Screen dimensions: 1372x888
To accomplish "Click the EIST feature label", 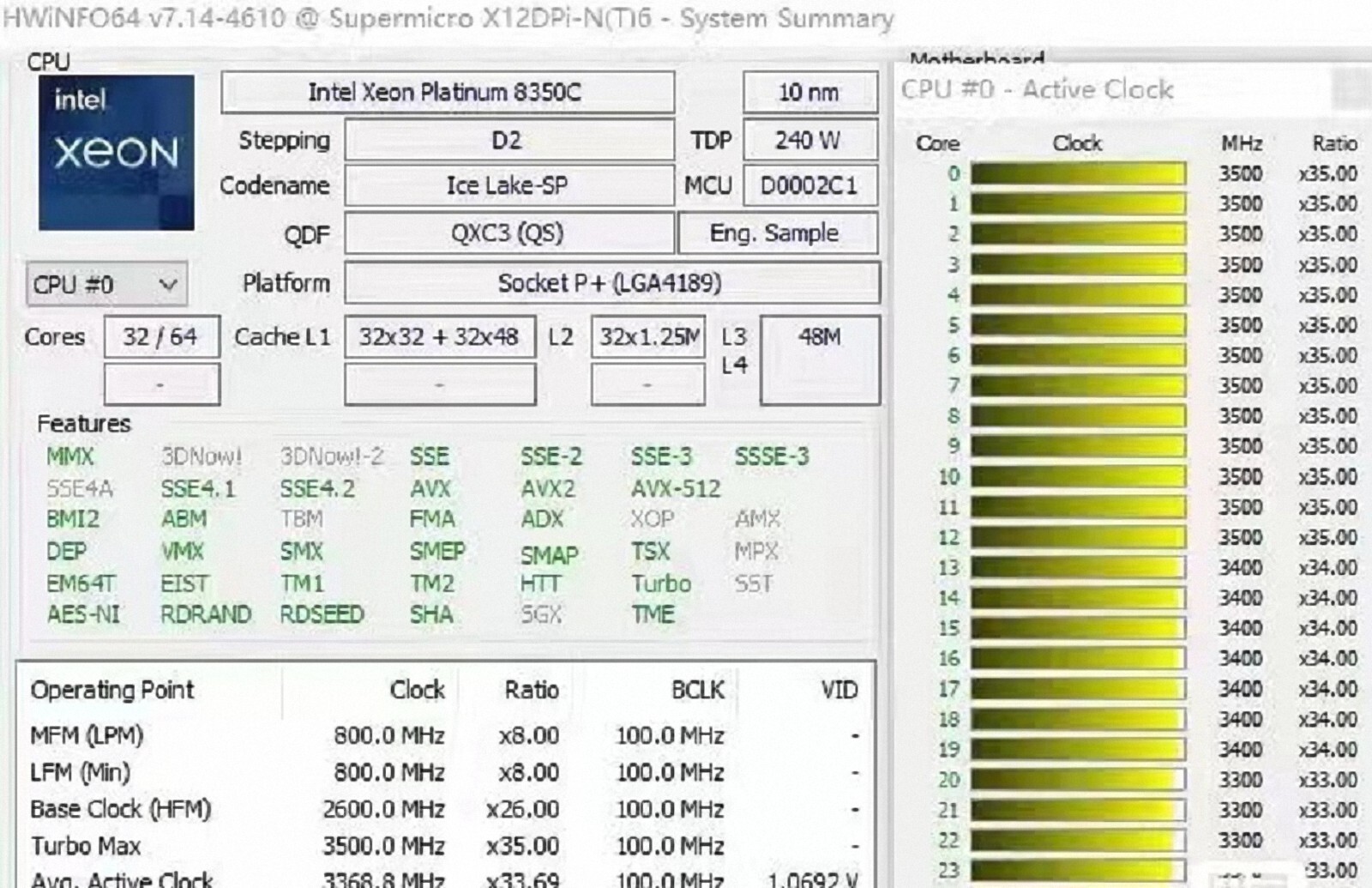I will [x=184, y=583].
